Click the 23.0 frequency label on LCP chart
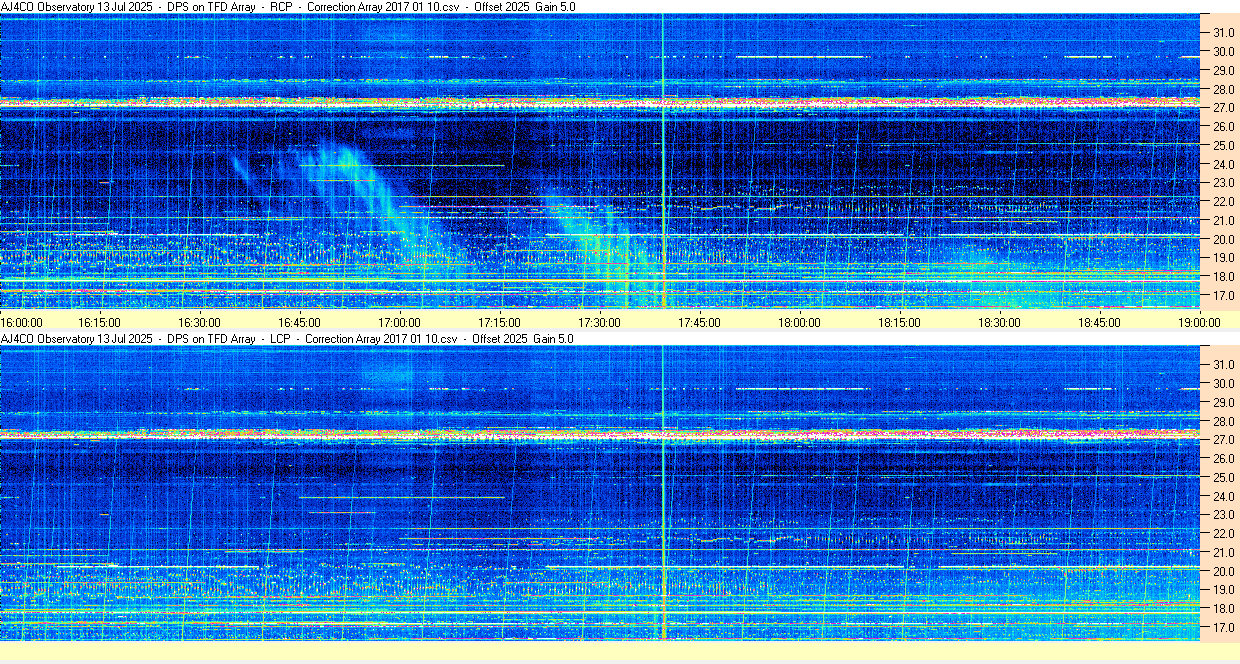 point(1224,515)
